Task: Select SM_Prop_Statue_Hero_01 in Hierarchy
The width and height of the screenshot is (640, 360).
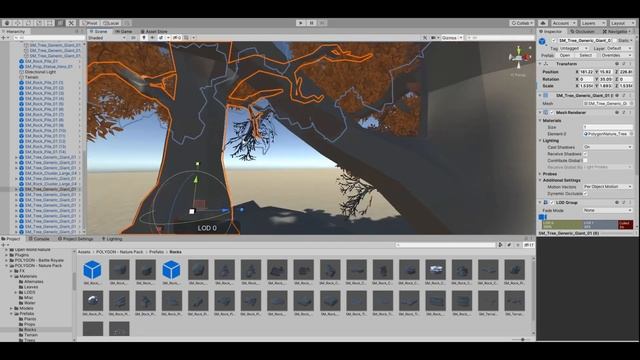Action: tap(49, 67)
